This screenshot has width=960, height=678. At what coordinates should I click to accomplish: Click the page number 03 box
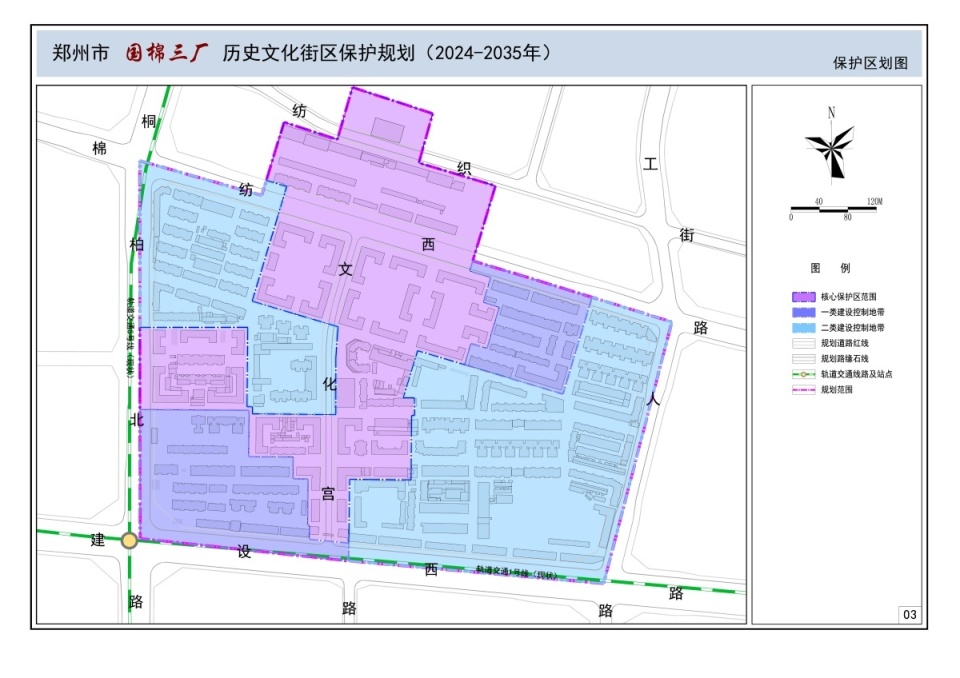pos(910,614)
